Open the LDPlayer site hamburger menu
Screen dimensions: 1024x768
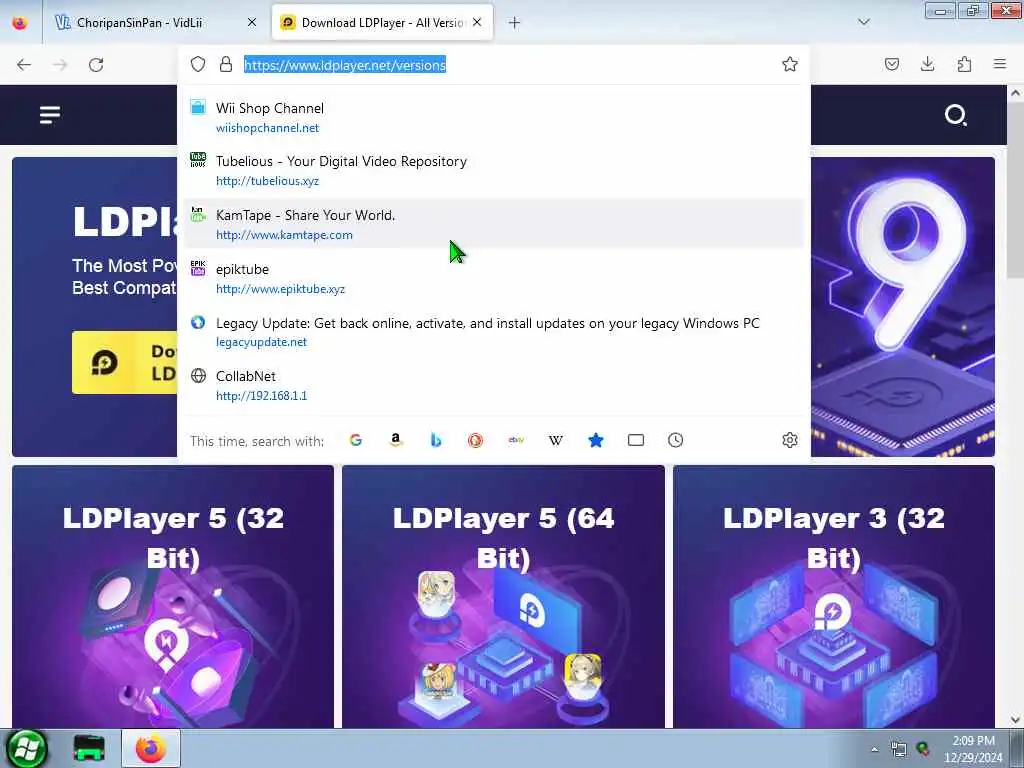(50, 115)
